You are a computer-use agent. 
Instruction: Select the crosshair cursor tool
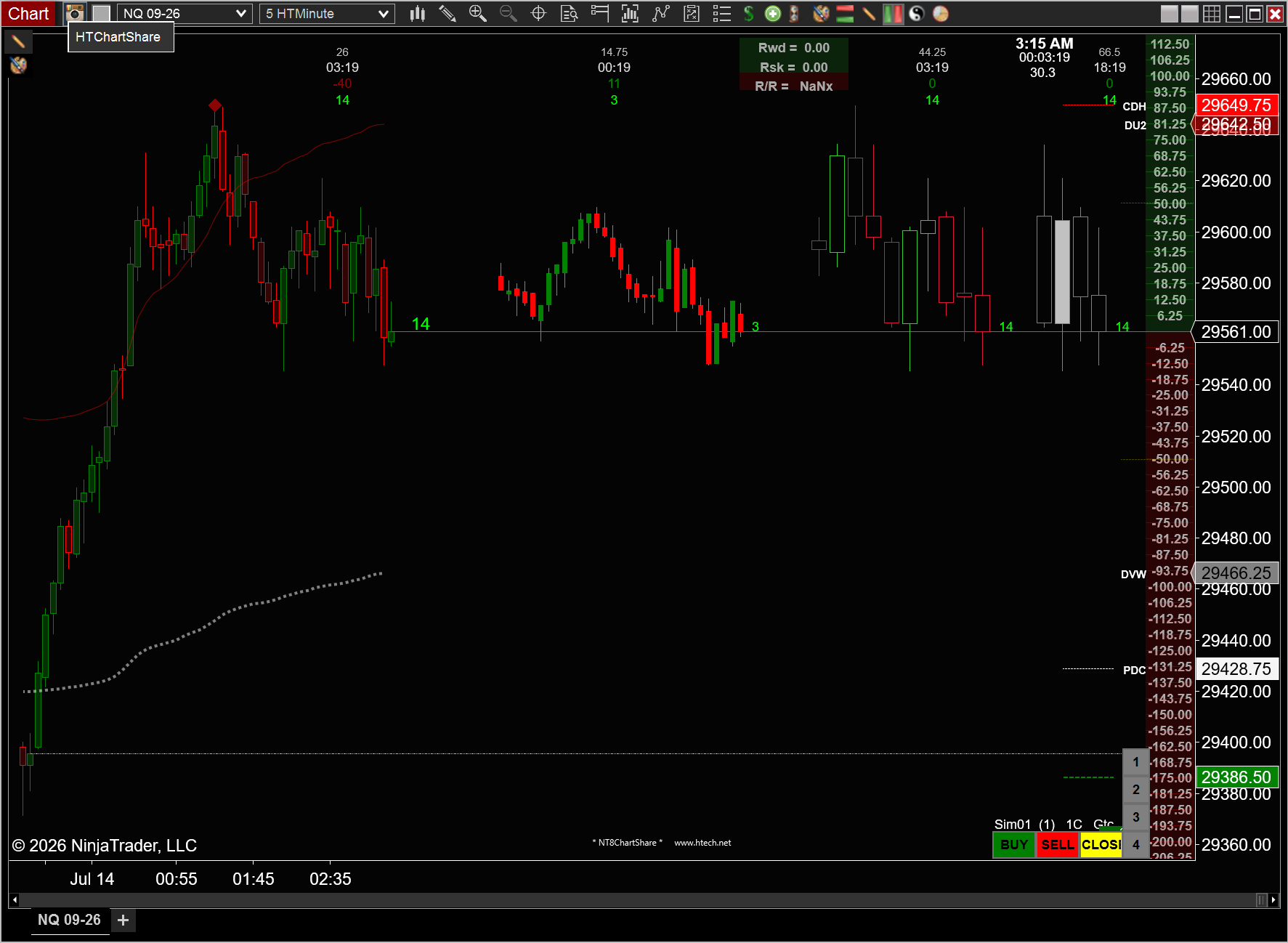tap(538, 13)
